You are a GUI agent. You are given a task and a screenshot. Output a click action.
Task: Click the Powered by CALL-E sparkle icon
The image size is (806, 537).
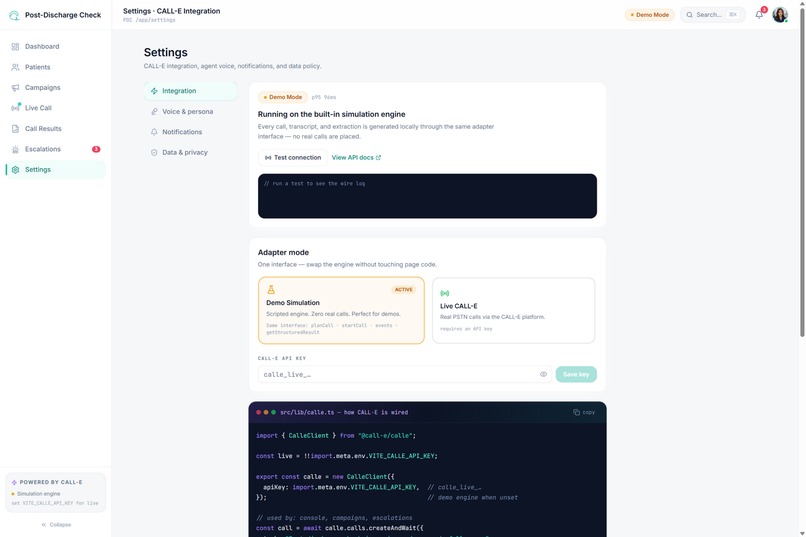click(14, 483)
